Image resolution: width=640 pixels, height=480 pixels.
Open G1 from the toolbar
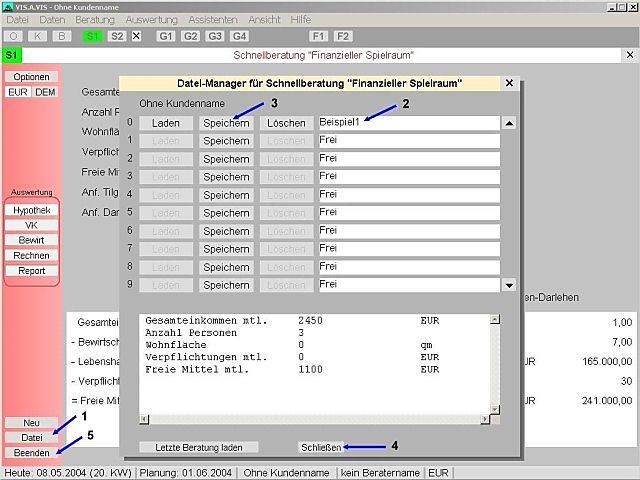pos(166,36)
